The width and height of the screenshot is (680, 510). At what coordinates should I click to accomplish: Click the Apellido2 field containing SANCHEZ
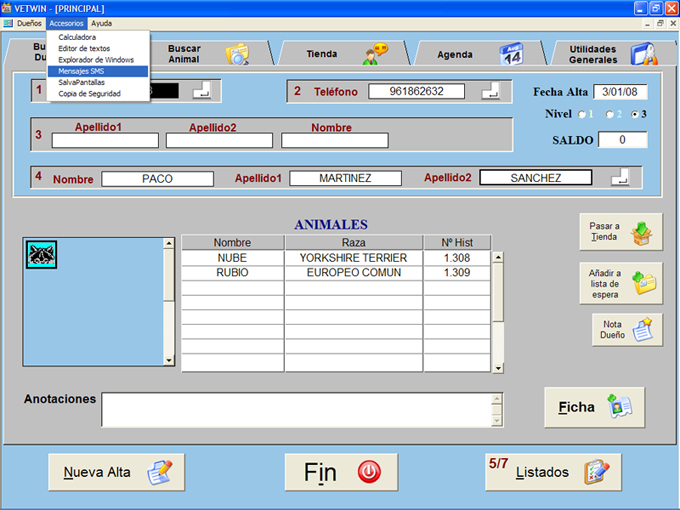536,177
